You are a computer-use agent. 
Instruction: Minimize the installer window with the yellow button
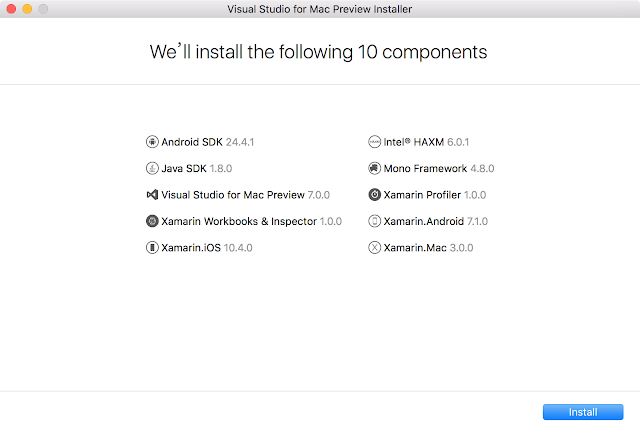point(27,9)
